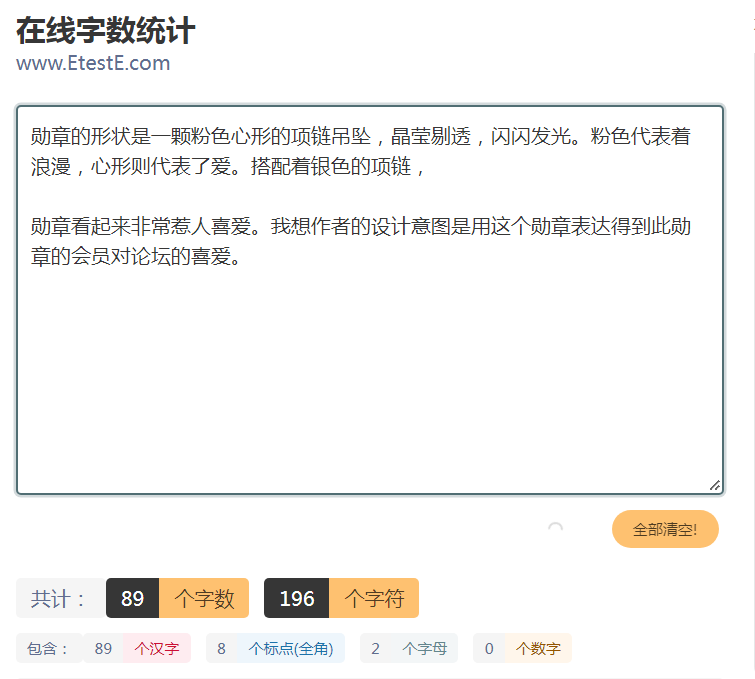This screenshot has height=679, width=755.
Task: Click inside the text input area
Action: (x=370, y=300)
